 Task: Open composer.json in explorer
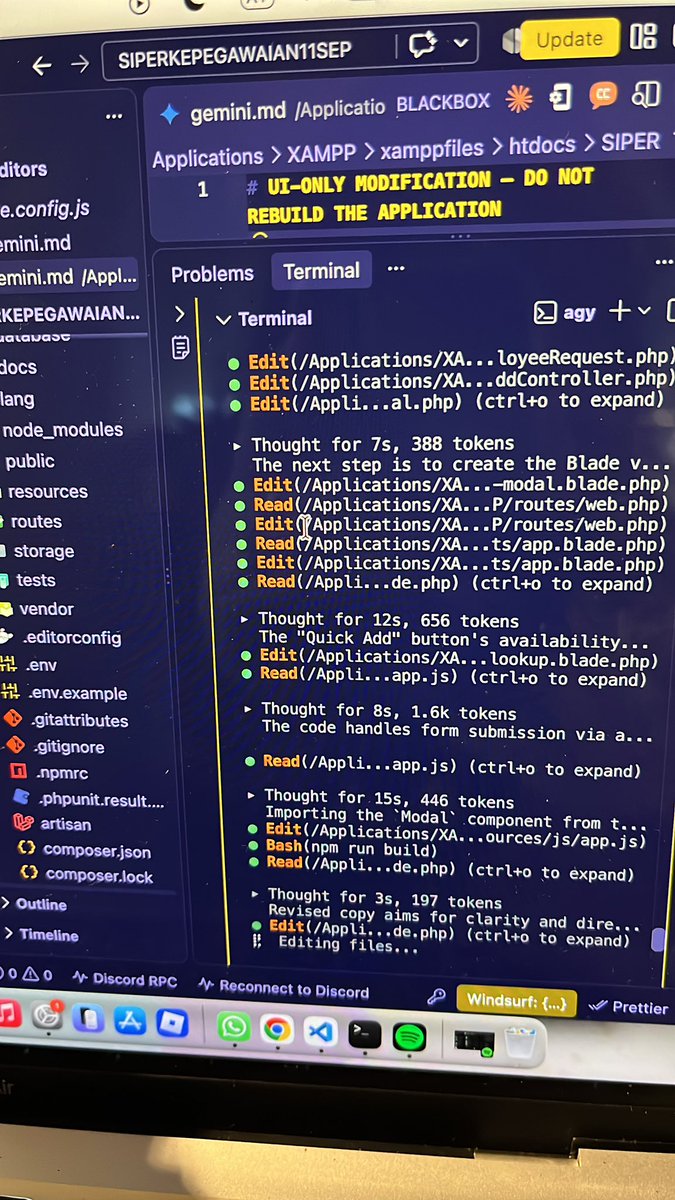(x=98, y=852)
